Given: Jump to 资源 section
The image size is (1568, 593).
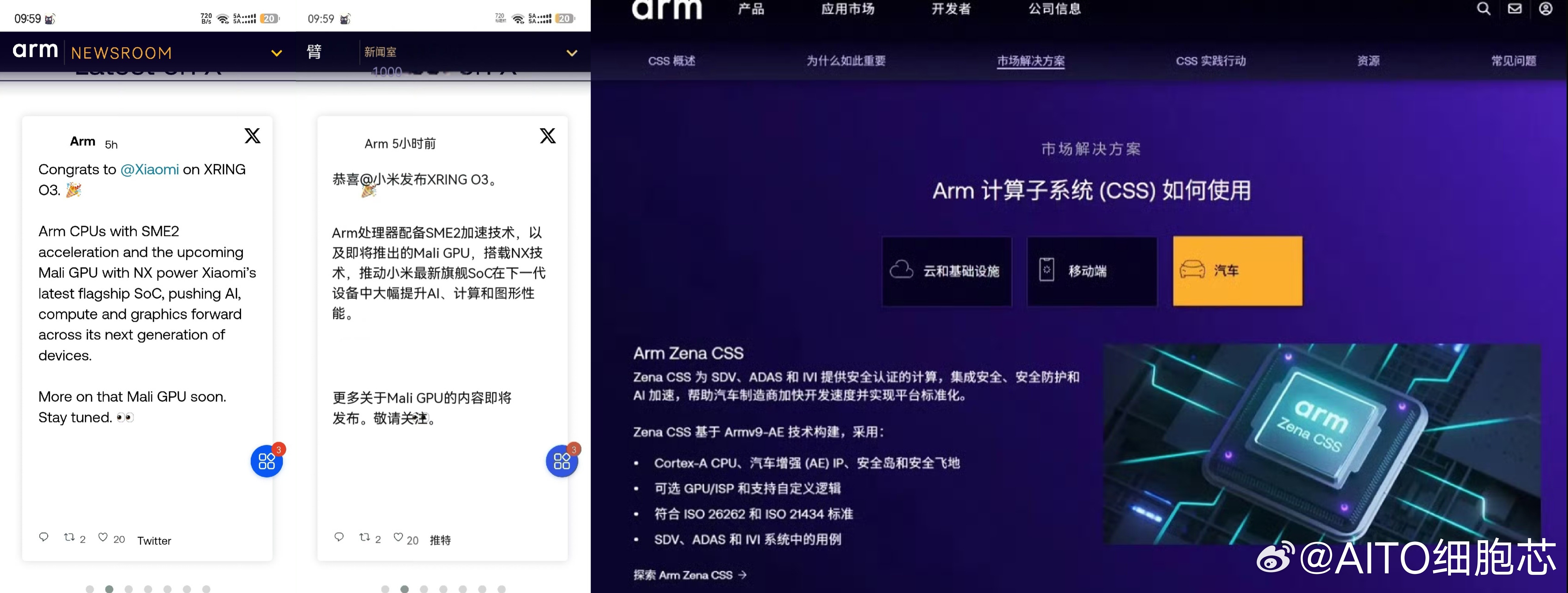Looking at the screenshot, I should [1368, 61].
